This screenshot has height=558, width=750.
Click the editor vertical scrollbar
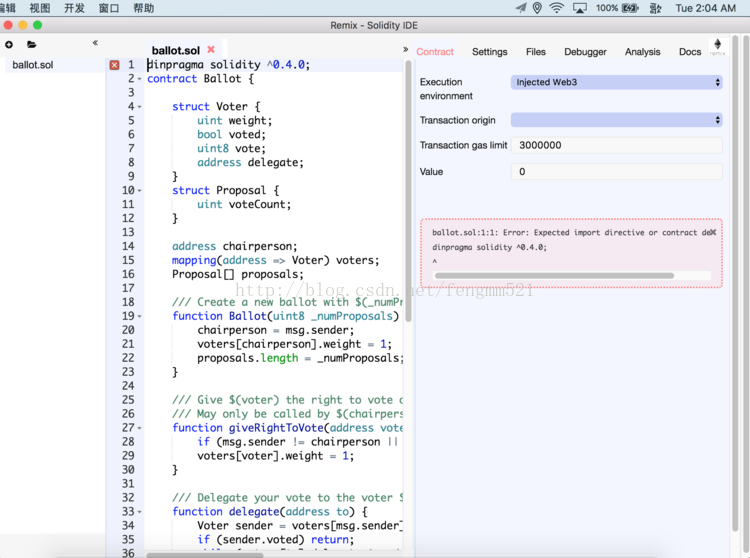408,191
